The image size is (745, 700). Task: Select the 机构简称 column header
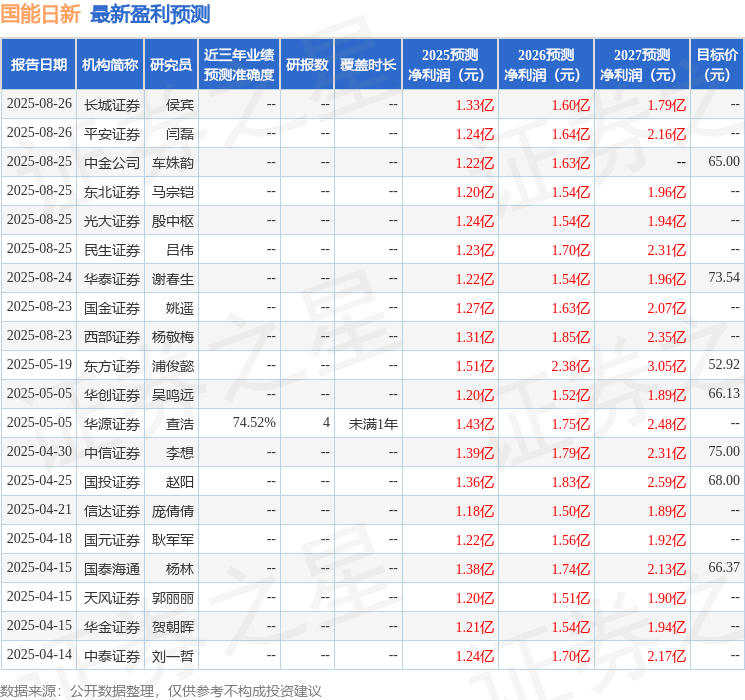click(110, 65)
